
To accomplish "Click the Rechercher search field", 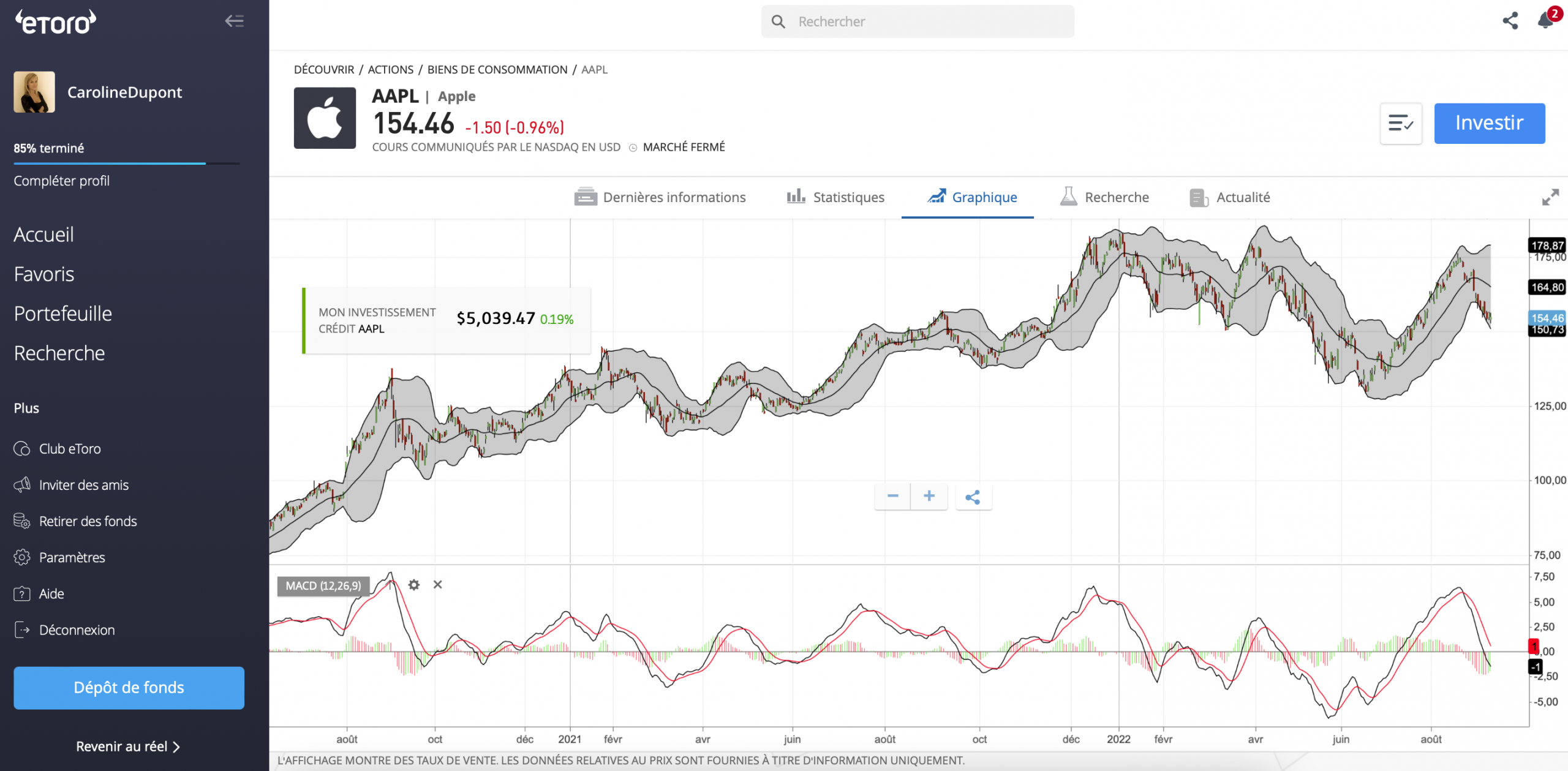I will coord(918,21).
